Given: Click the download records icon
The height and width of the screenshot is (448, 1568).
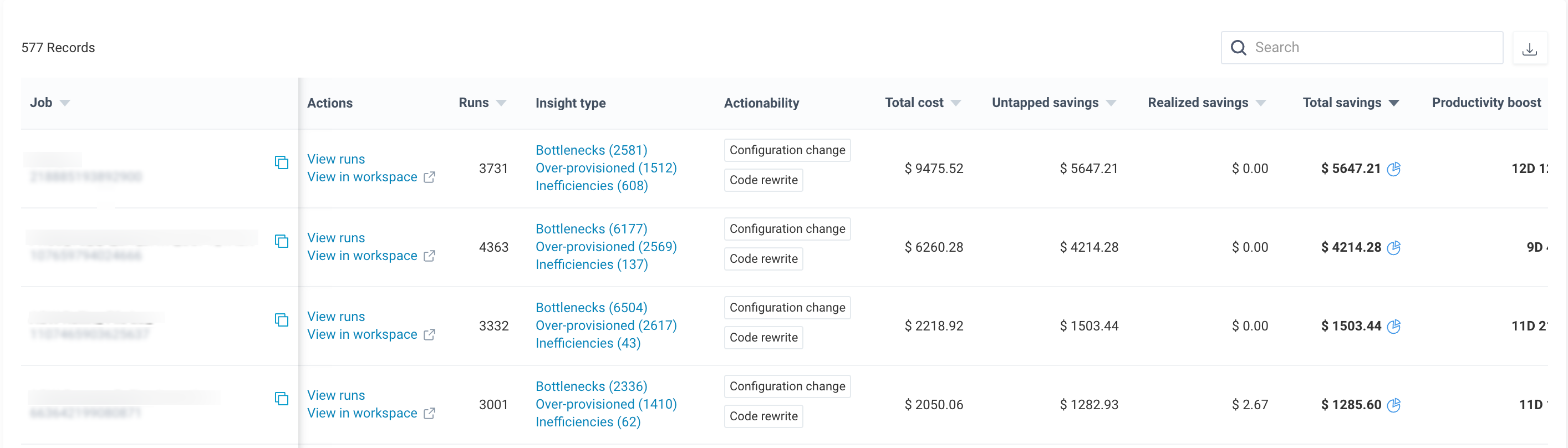Looking at the screenshot, I should pyautogui.click(x=1529, y=49).
